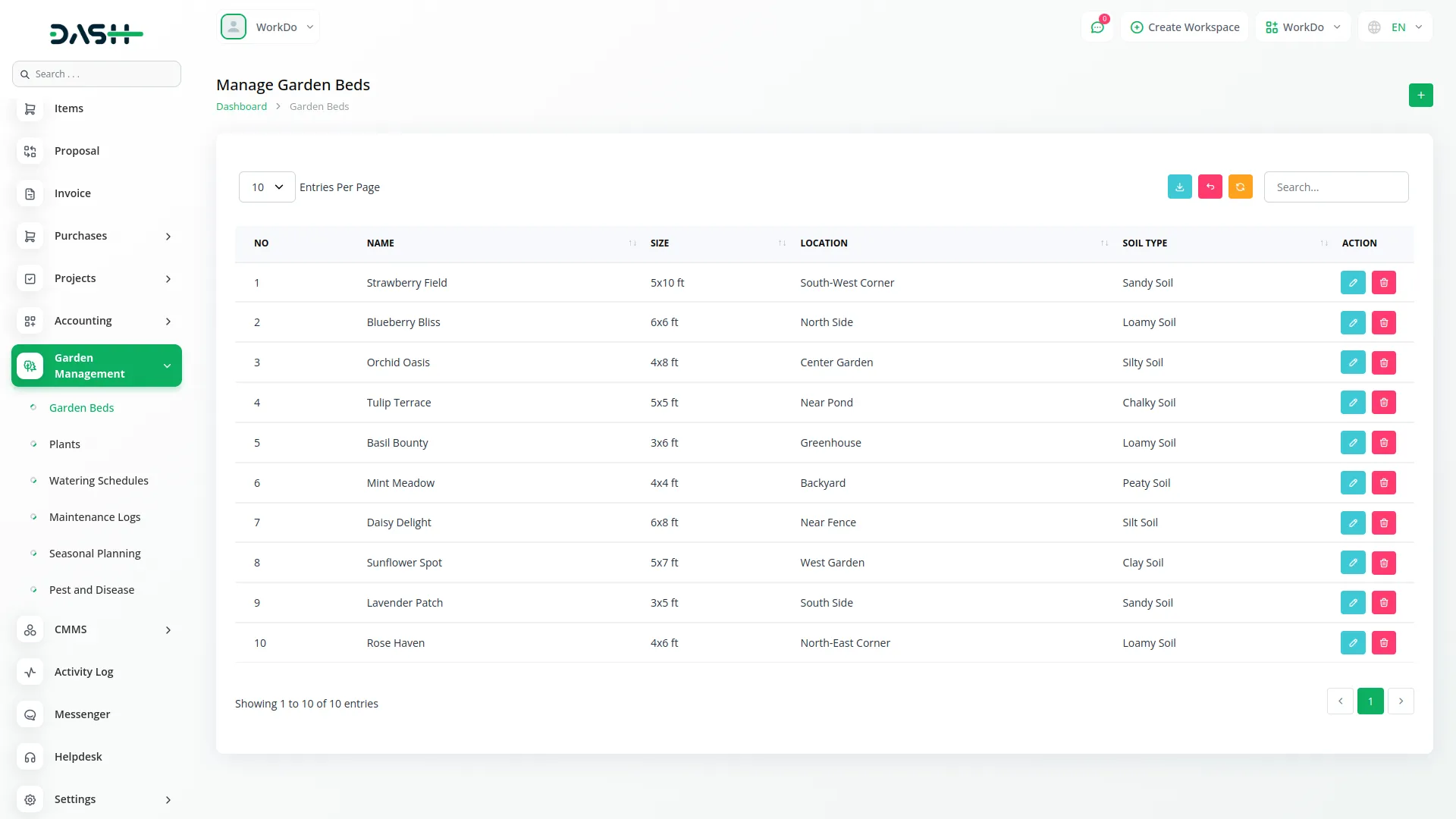Click the green add garden bed plus button
The image size is (1456, 819).
coord(1420,96)
